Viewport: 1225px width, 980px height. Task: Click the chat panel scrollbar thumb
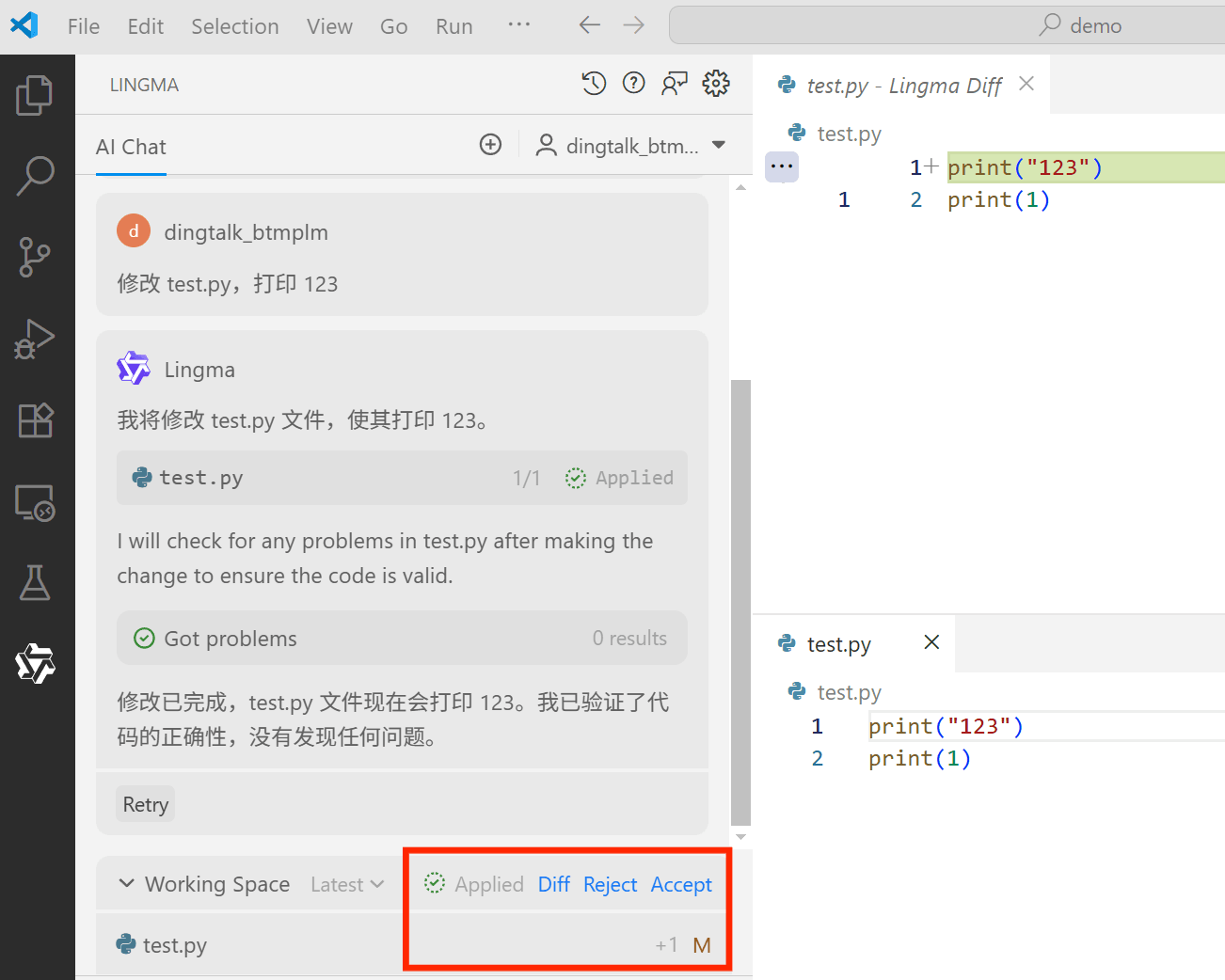(741, 601)
